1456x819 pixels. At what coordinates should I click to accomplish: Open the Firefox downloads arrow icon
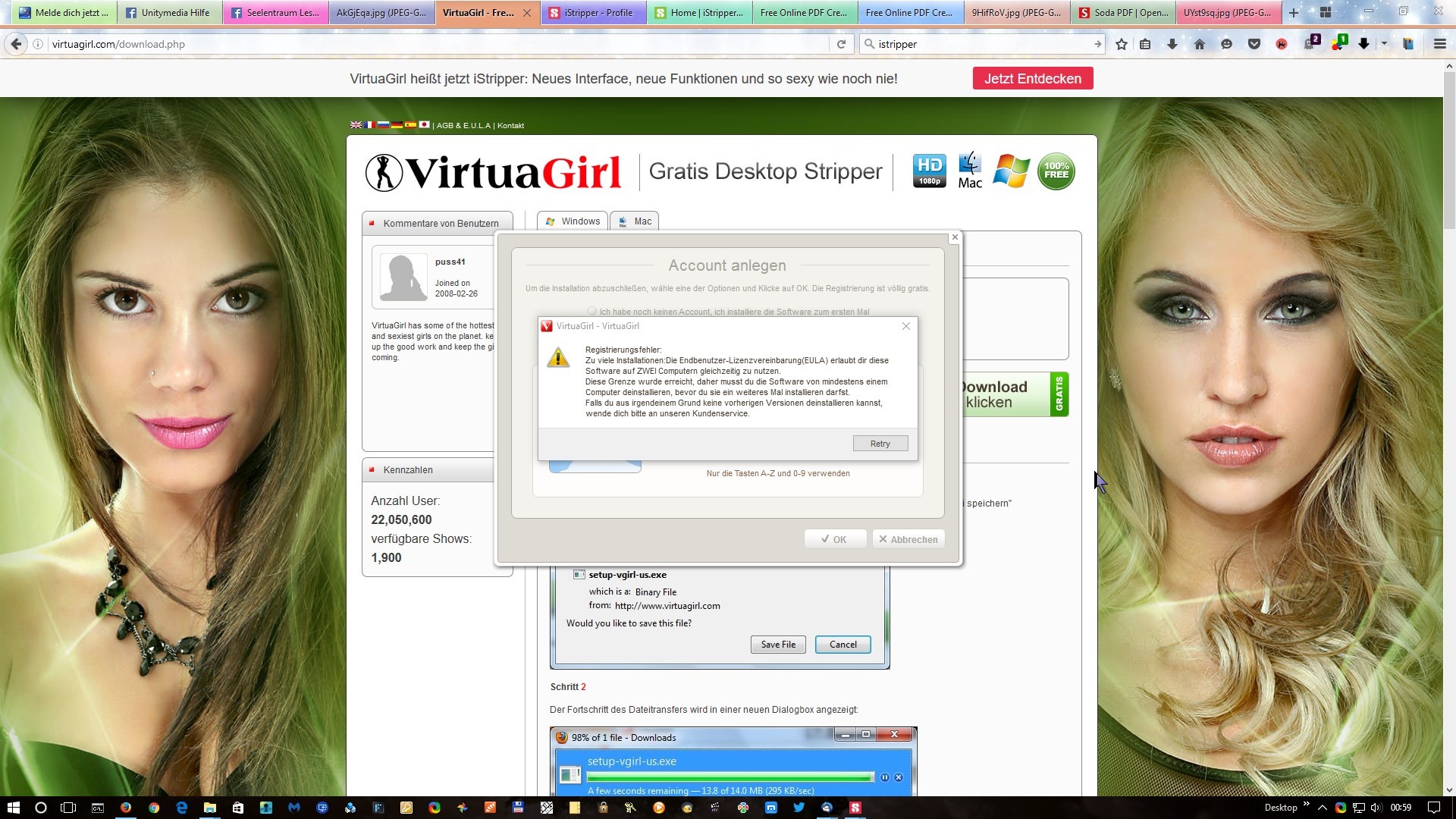point(1172,44)
